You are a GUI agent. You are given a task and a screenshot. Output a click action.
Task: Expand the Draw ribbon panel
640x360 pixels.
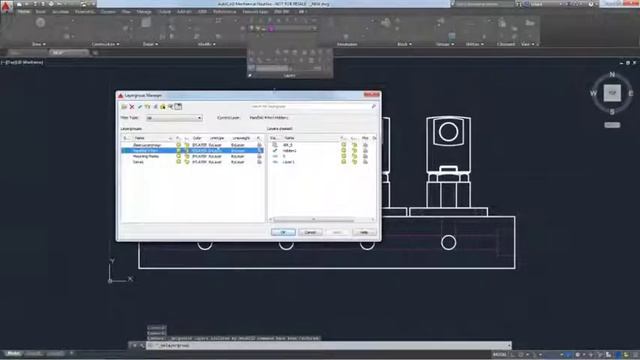point(39,44)
